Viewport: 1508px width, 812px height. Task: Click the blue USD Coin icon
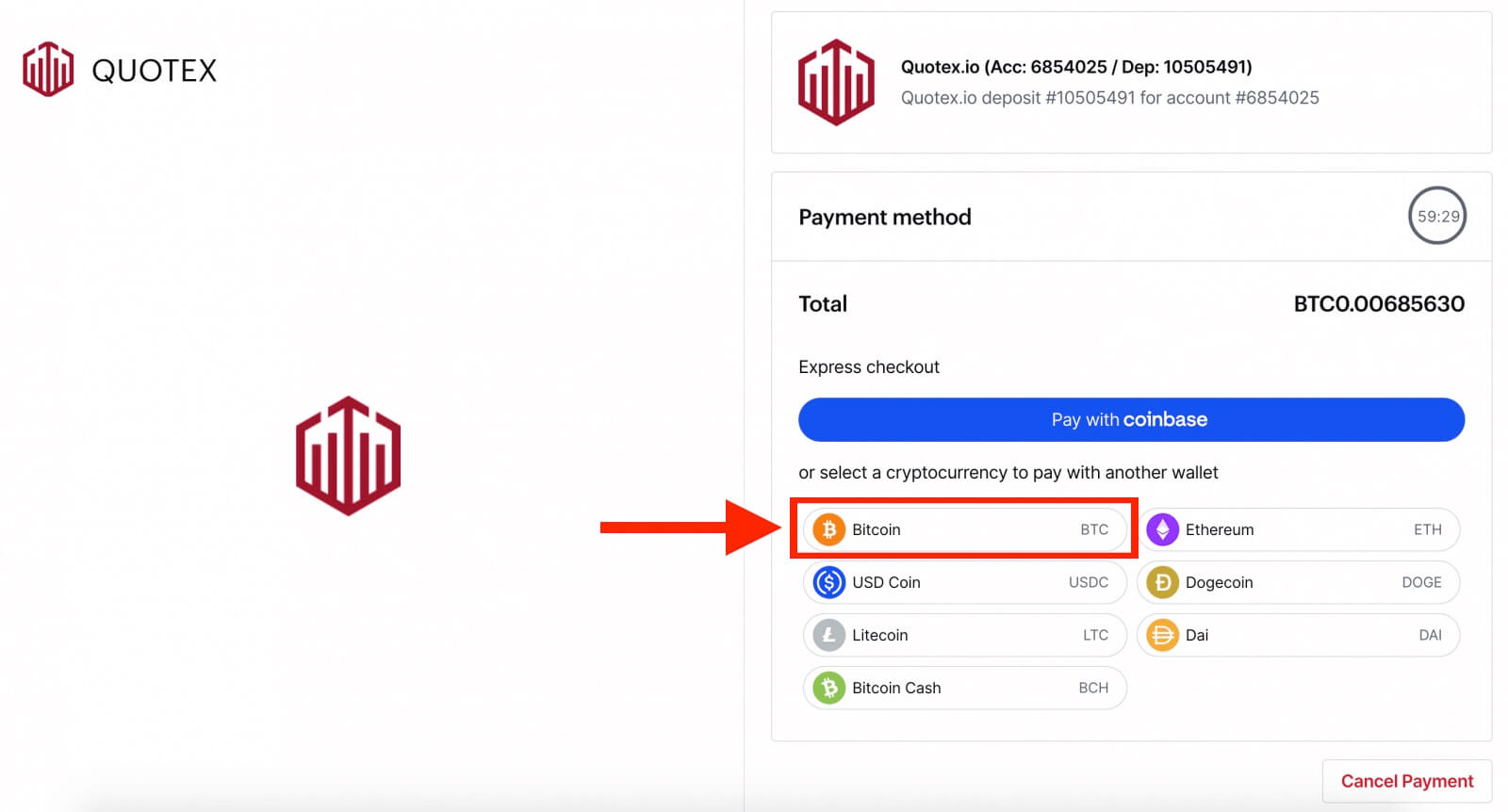[x=829, y=582]
